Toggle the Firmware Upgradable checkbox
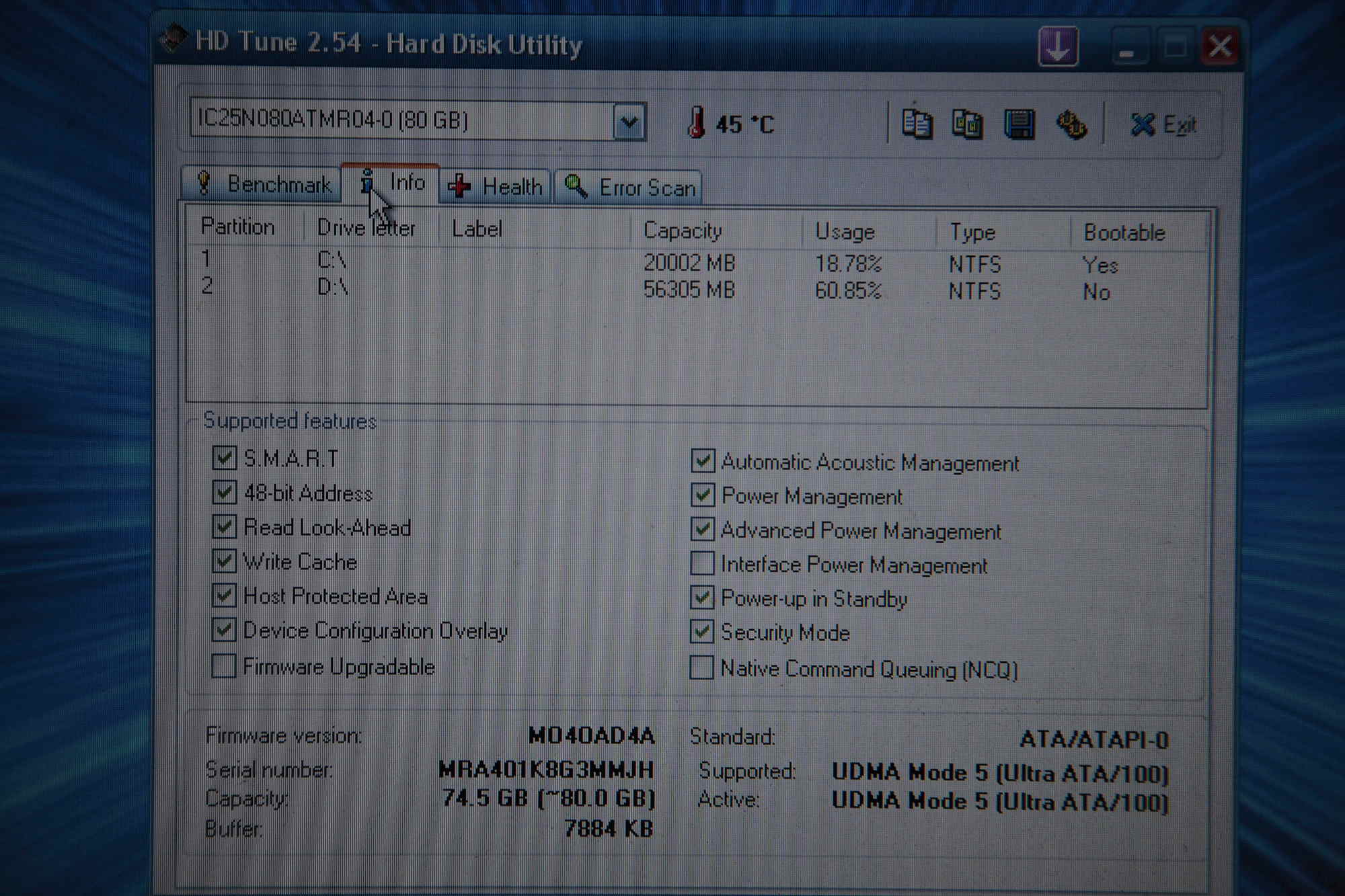The width and height of the screenshot is (1345, 896). point(224,666)
